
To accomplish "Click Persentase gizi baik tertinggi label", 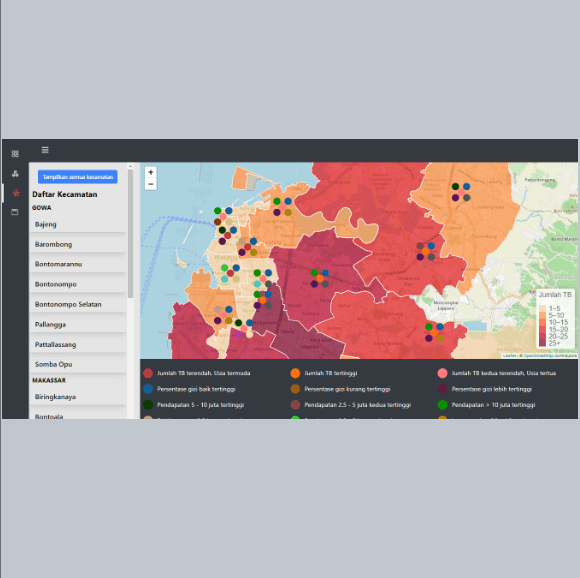I will click(196, 389).
